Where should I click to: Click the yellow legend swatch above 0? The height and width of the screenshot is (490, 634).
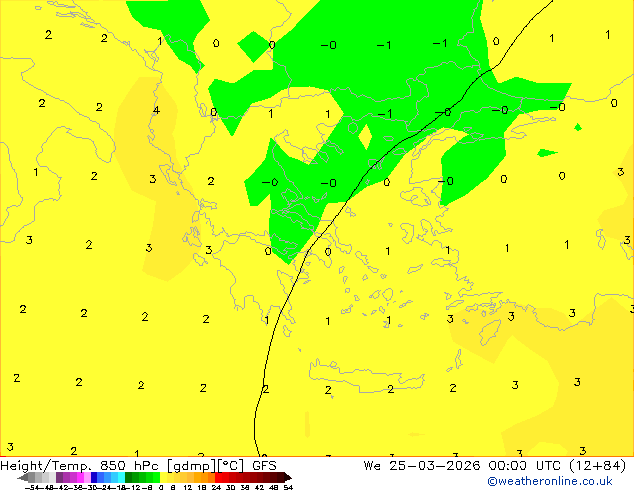(163, 477)
